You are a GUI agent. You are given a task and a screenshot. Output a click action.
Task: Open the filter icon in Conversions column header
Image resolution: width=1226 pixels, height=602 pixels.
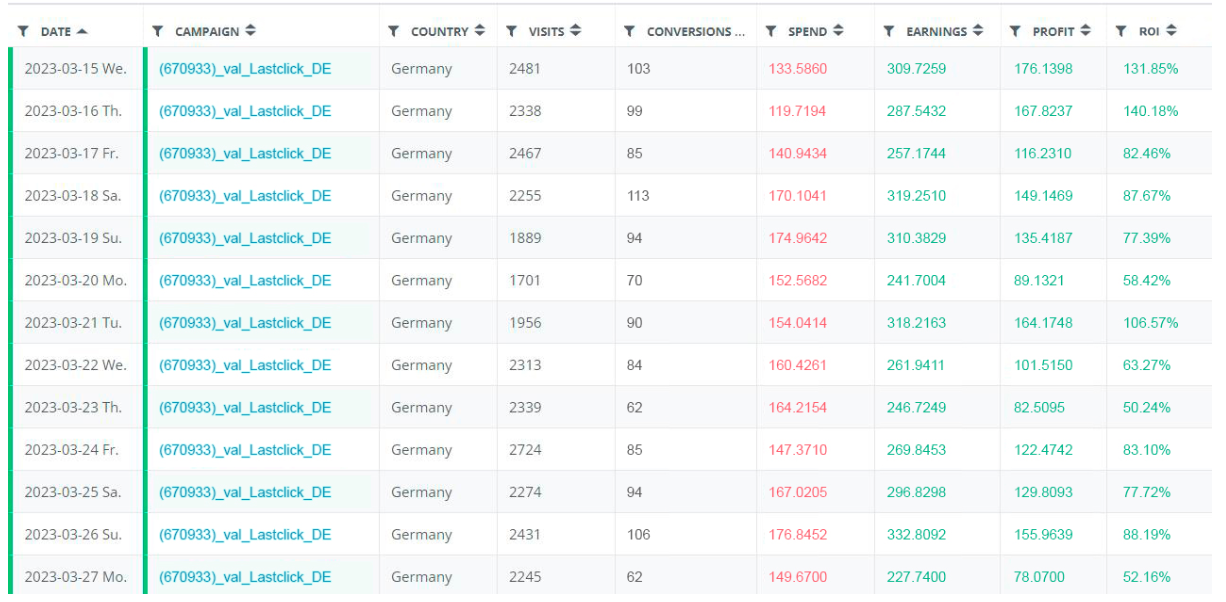(x=630, y=32)
